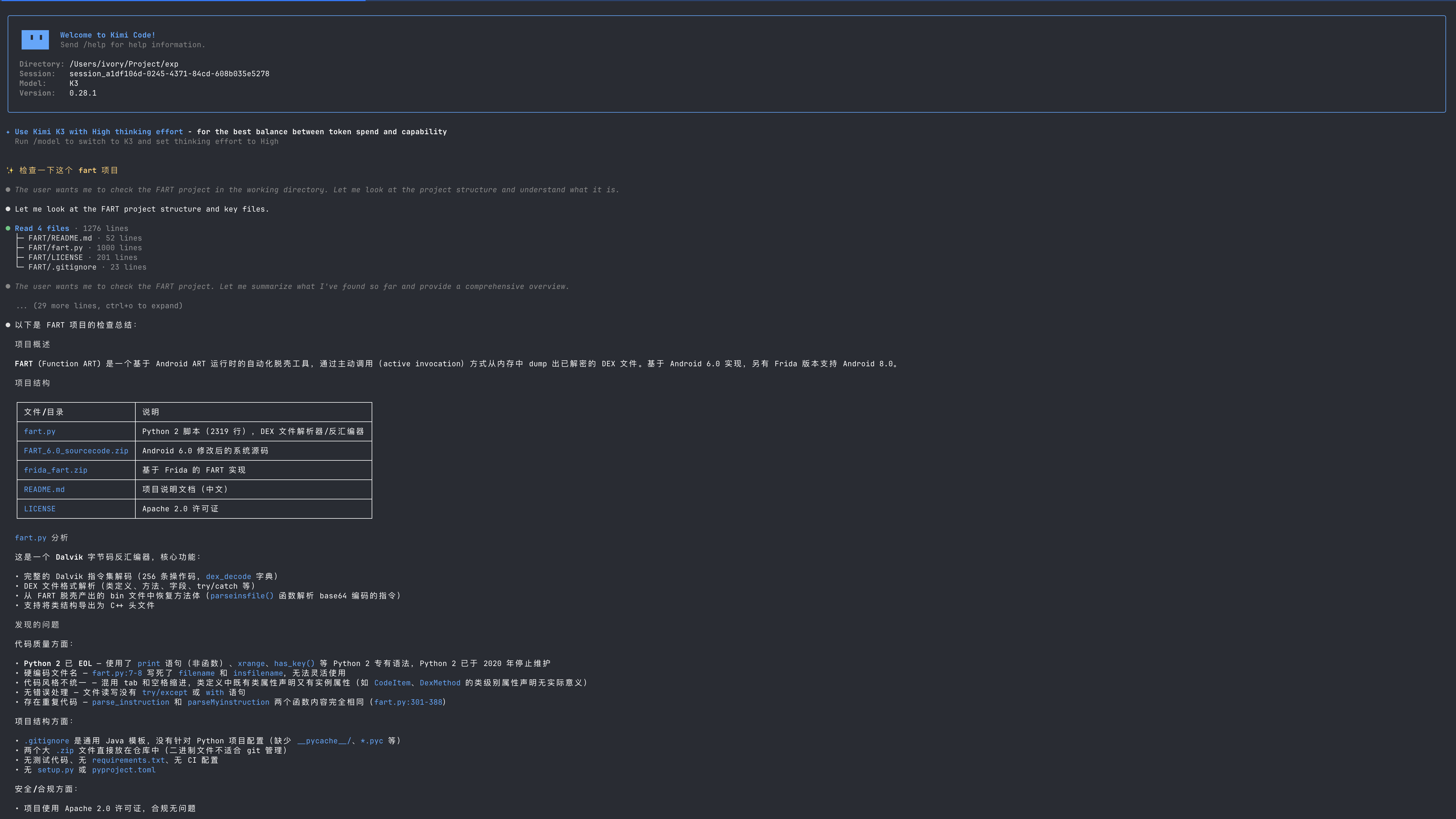Viewport: 1456px width, 819px height.
Task: Click the sparkle icon beside the user prompt
Action: 10,170
